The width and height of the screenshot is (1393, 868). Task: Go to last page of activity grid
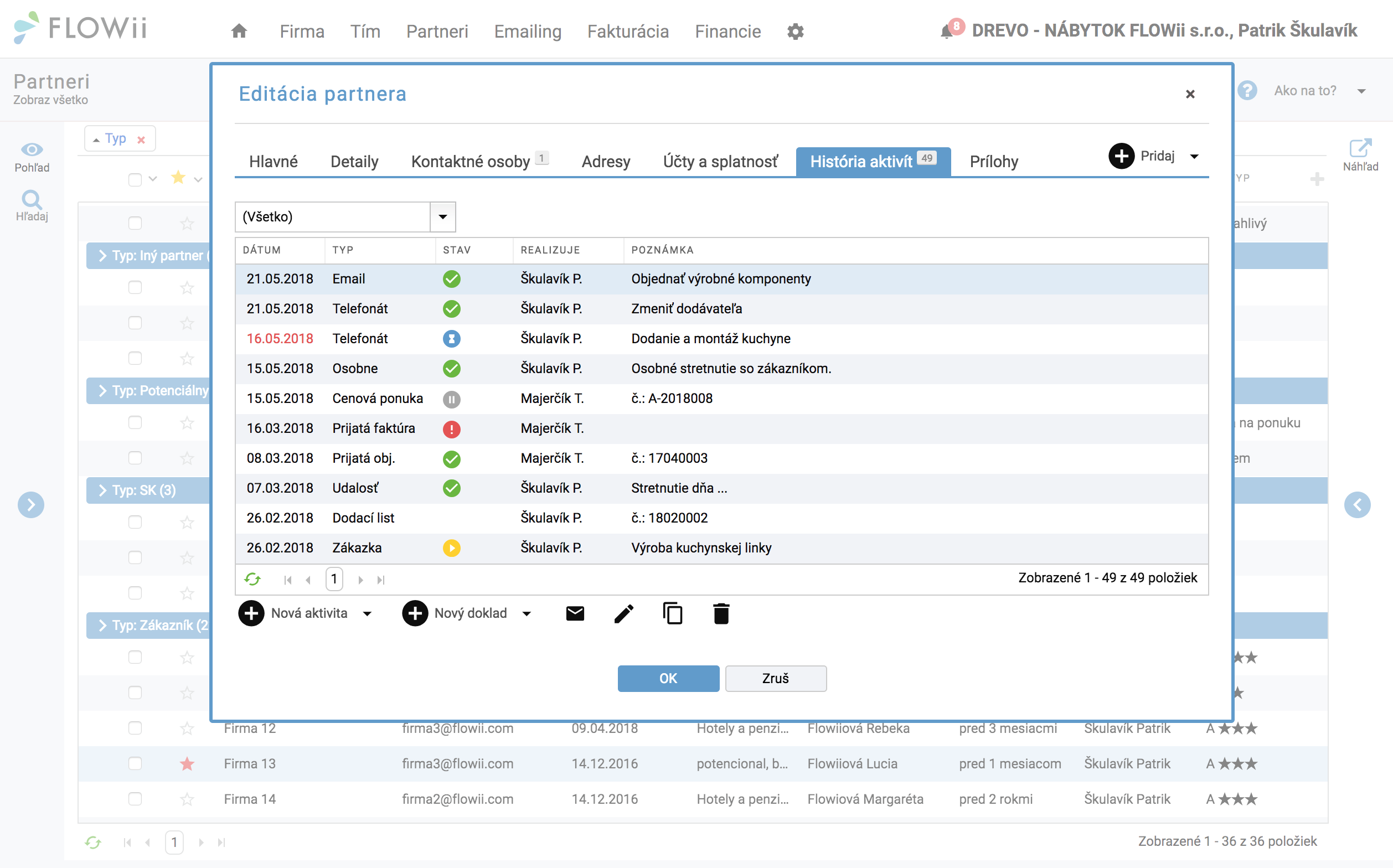point(381,580)
